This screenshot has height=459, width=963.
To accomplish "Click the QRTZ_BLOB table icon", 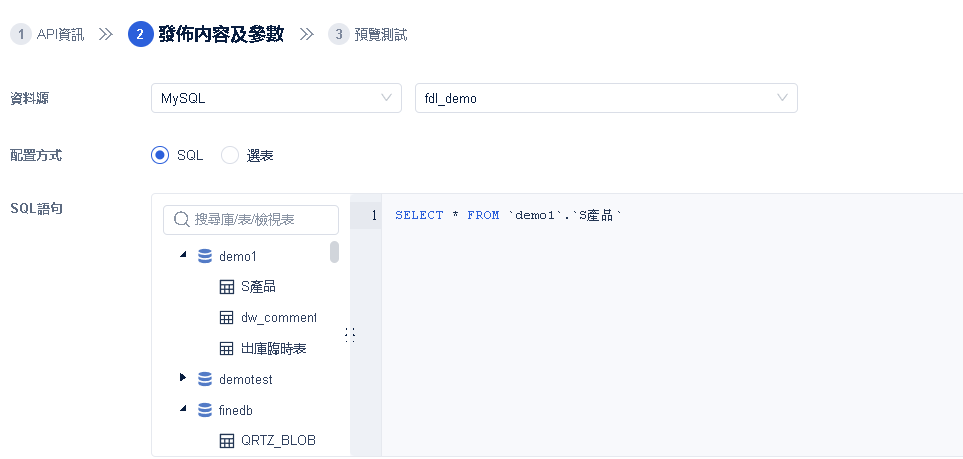I will [226, 440].
